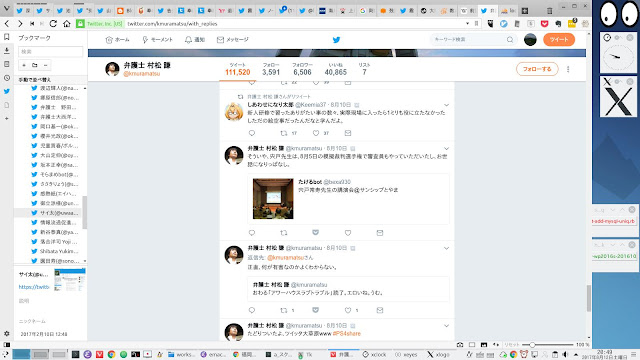This screenshot has width=640, height=360.
Task: Click the search magnifier in the Twitter search box
Action: [x=510, y=40]
